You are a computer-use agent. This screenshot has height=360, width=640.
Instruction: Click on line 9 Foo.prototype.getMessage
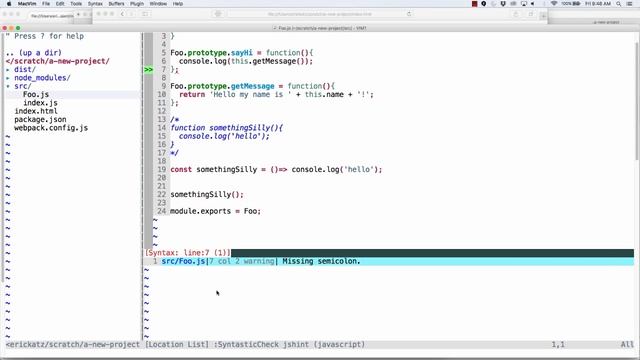252,86
